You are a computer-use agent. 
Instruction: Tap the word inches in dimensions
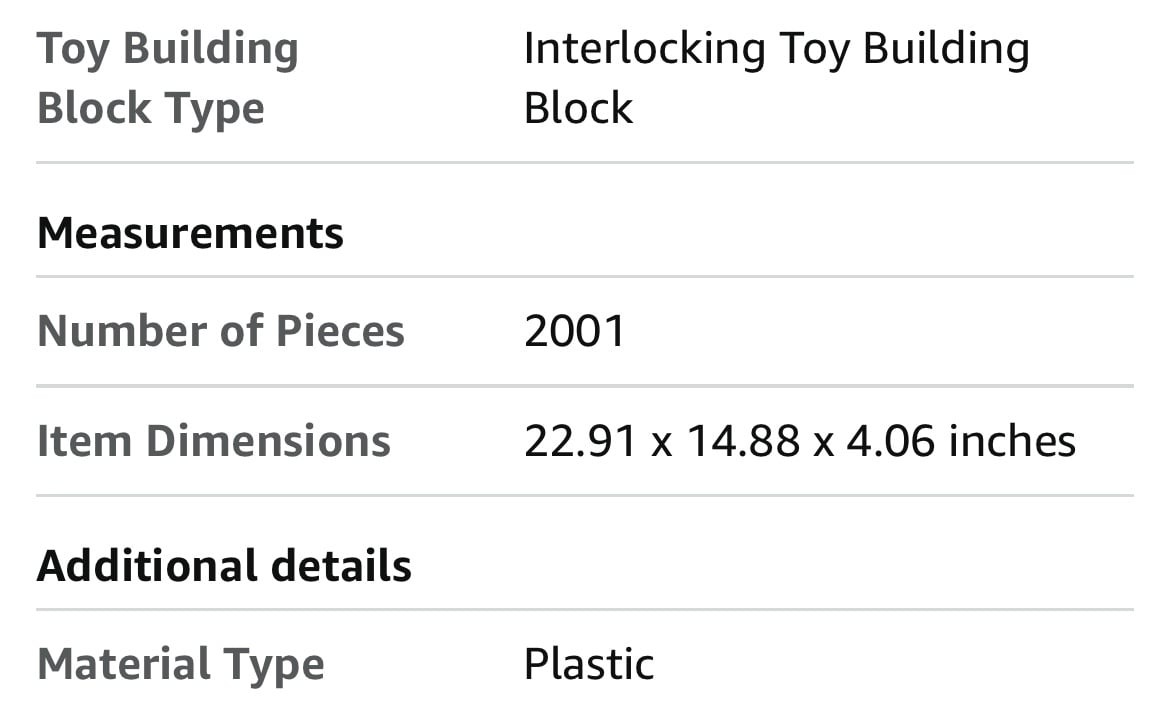1012,440
